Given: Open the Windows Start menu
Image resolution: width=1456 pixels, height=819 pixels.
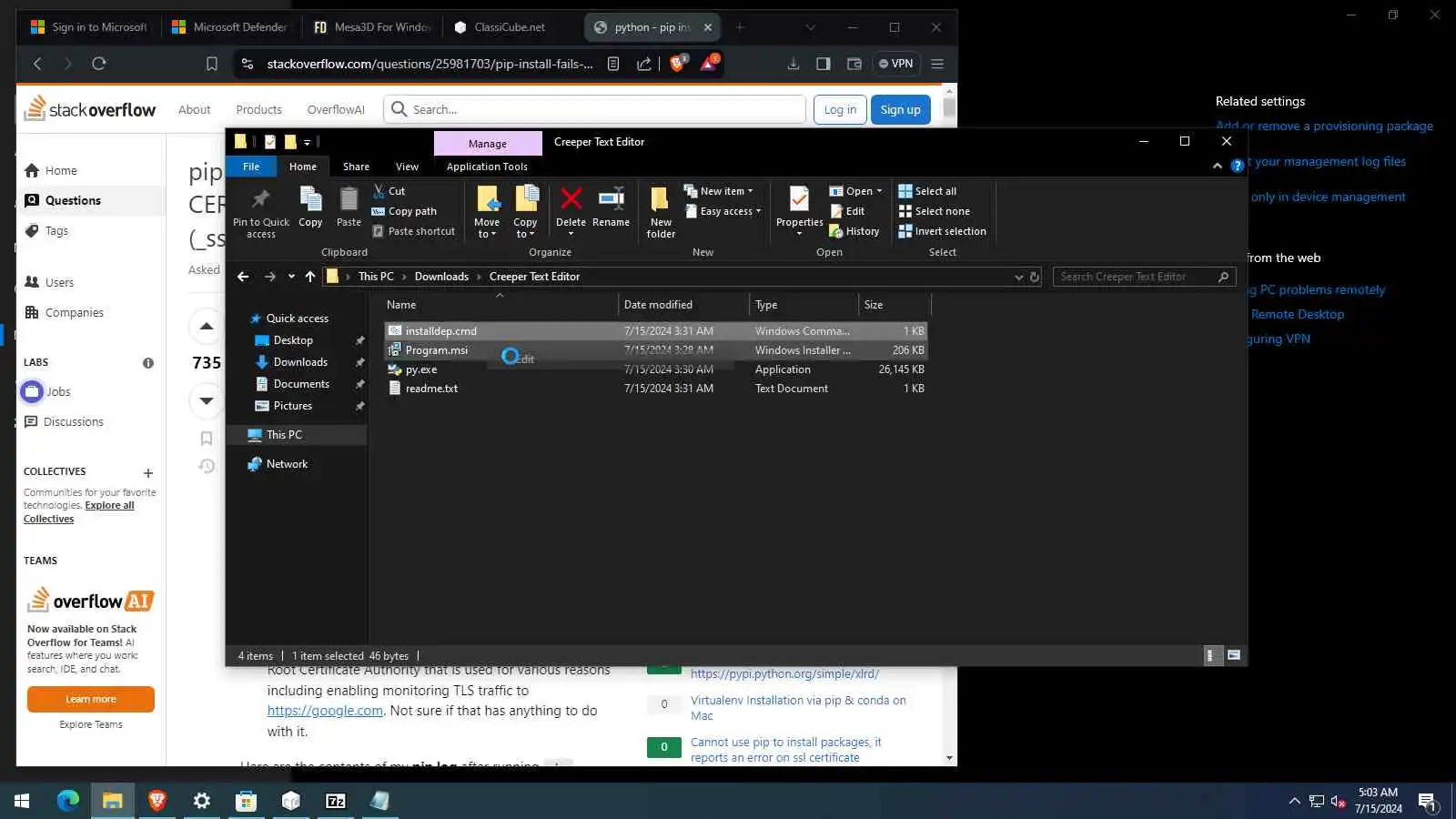Looking at the screenshot, I should (22, 801).
